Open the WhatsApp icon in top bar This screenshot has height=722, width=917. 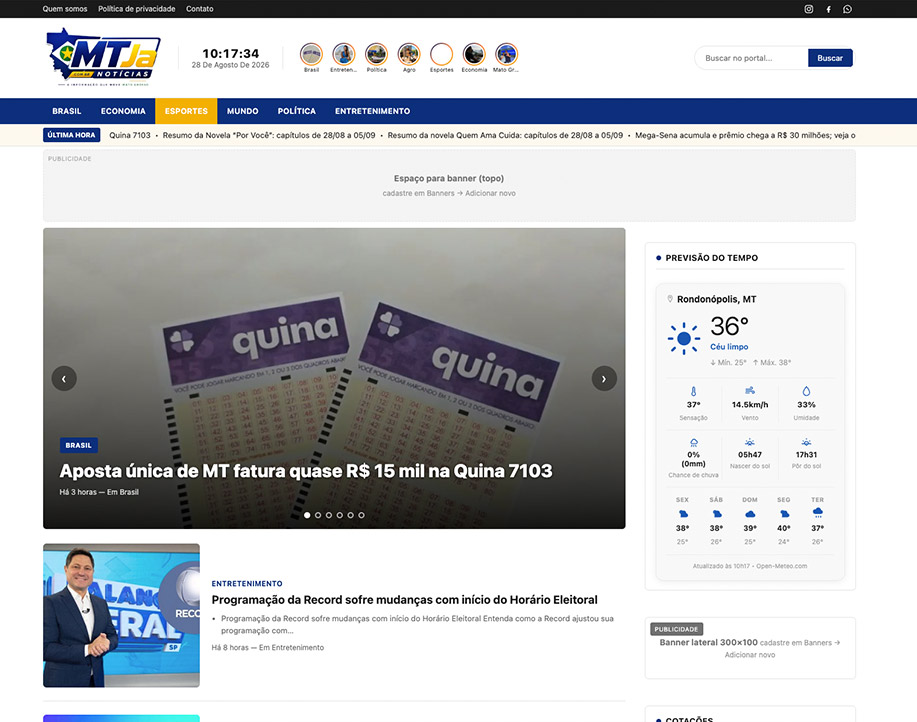pos(847,9)
